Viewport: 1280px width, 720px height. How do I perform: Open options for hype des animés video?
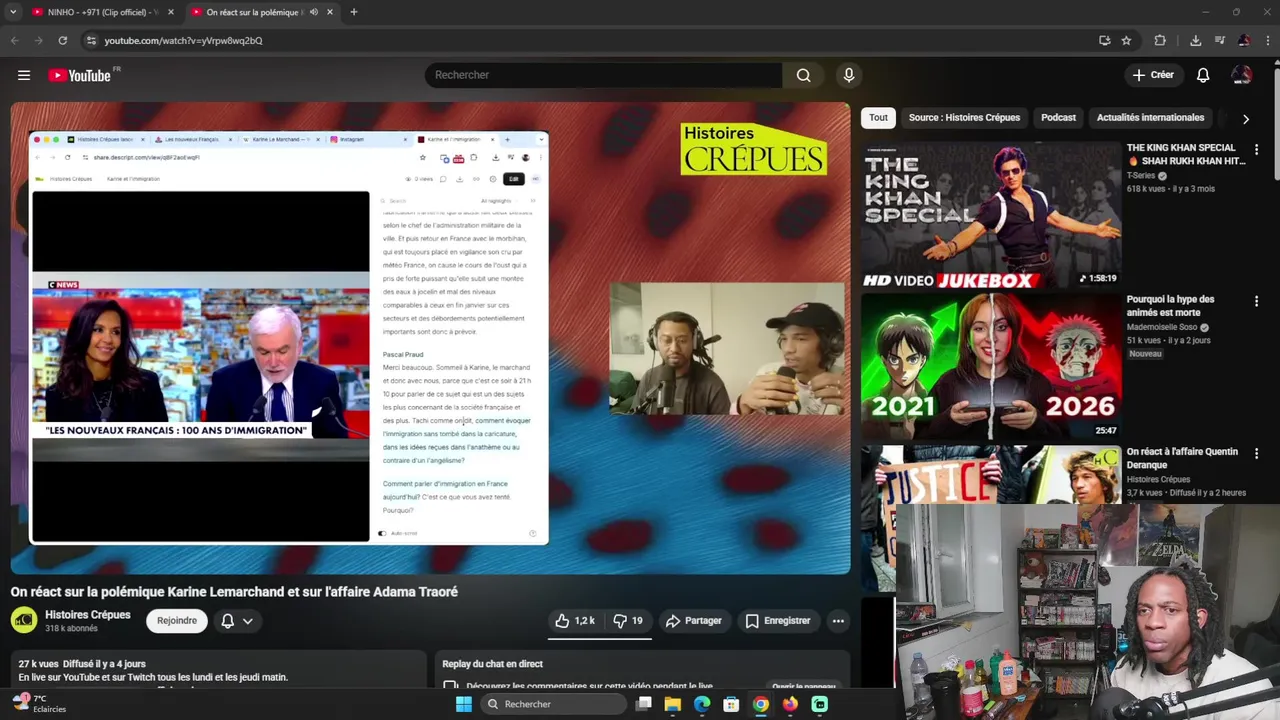pyautogui.click(x=1256, y=302)
